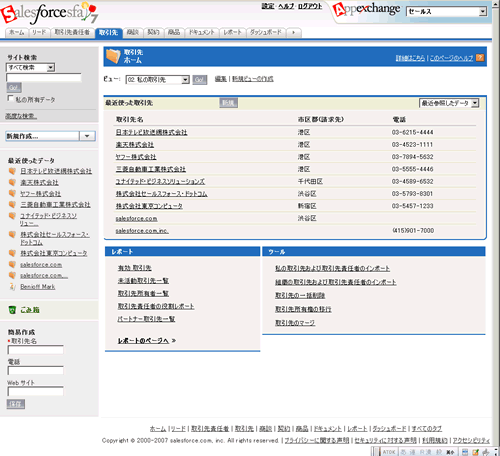The width and height of the screenshot is (500, 456).
Task: Open the 取引先所有権の移行 tool link
Action: coord(303,309)
